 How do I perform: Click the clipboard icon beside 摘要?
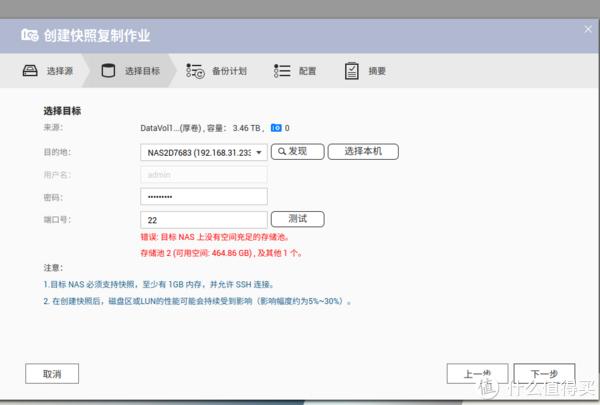pyautogui.click(x=351, y=71)
